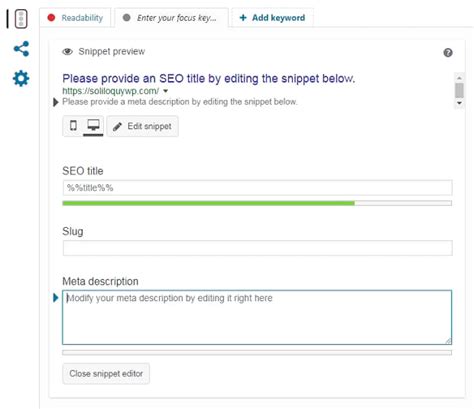
Task: Switch to desktop preview icon
Action: pyautogui.click(x=93, y=126)
